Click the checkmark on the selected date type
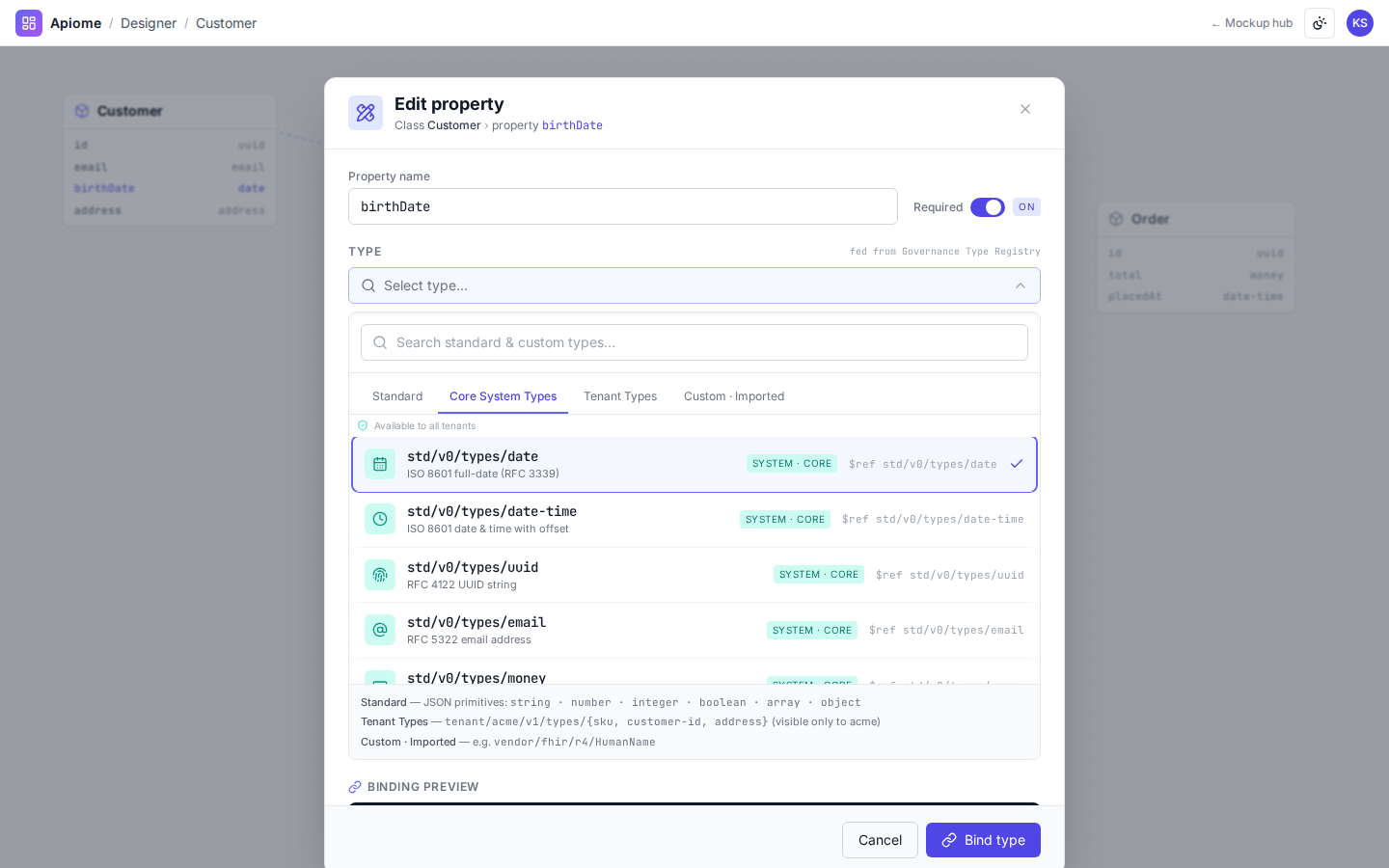The width and height of the screenshot is (1389, 868). point(1017,464)
